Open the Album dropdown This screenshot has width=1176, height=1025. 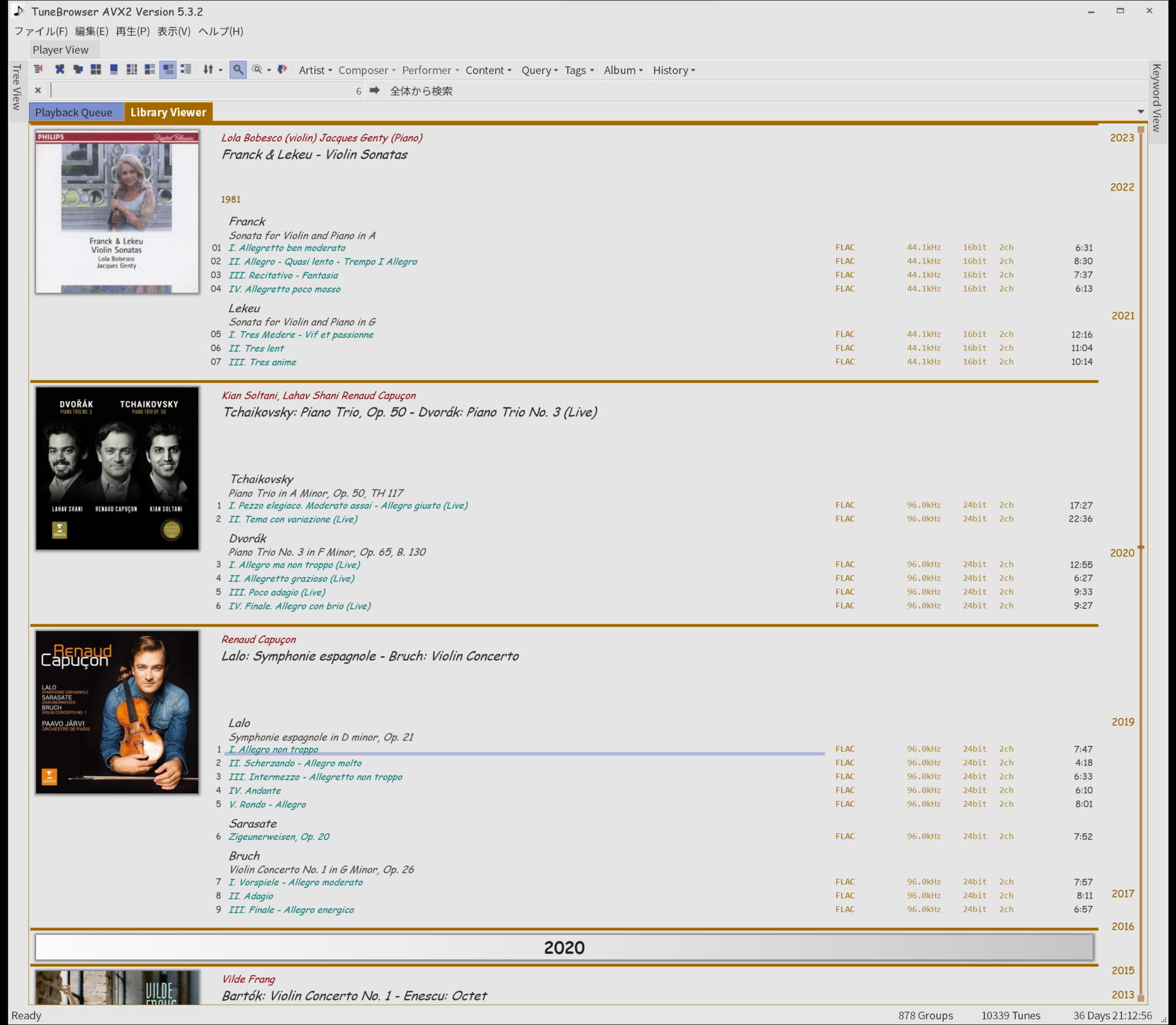(624, 70)
